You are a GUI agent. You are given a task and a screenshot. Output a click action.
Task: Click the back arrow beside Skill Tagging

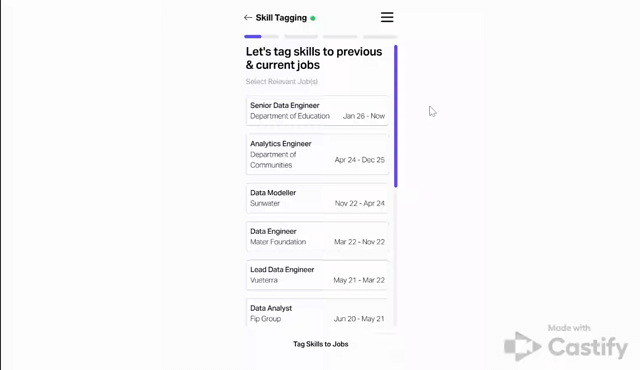pos(248,18)
